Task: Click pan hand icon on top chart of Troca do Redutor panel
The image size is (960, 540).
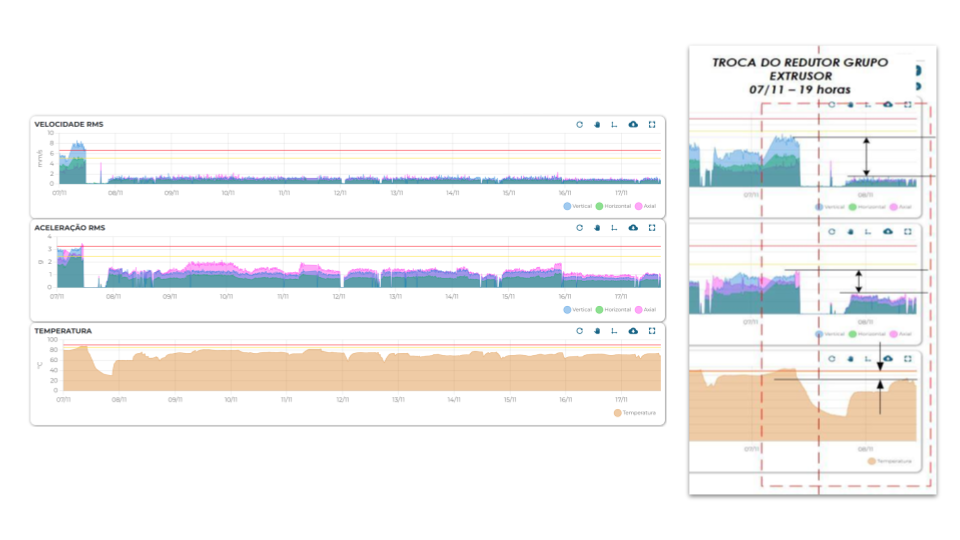Action: coord(850,105)
